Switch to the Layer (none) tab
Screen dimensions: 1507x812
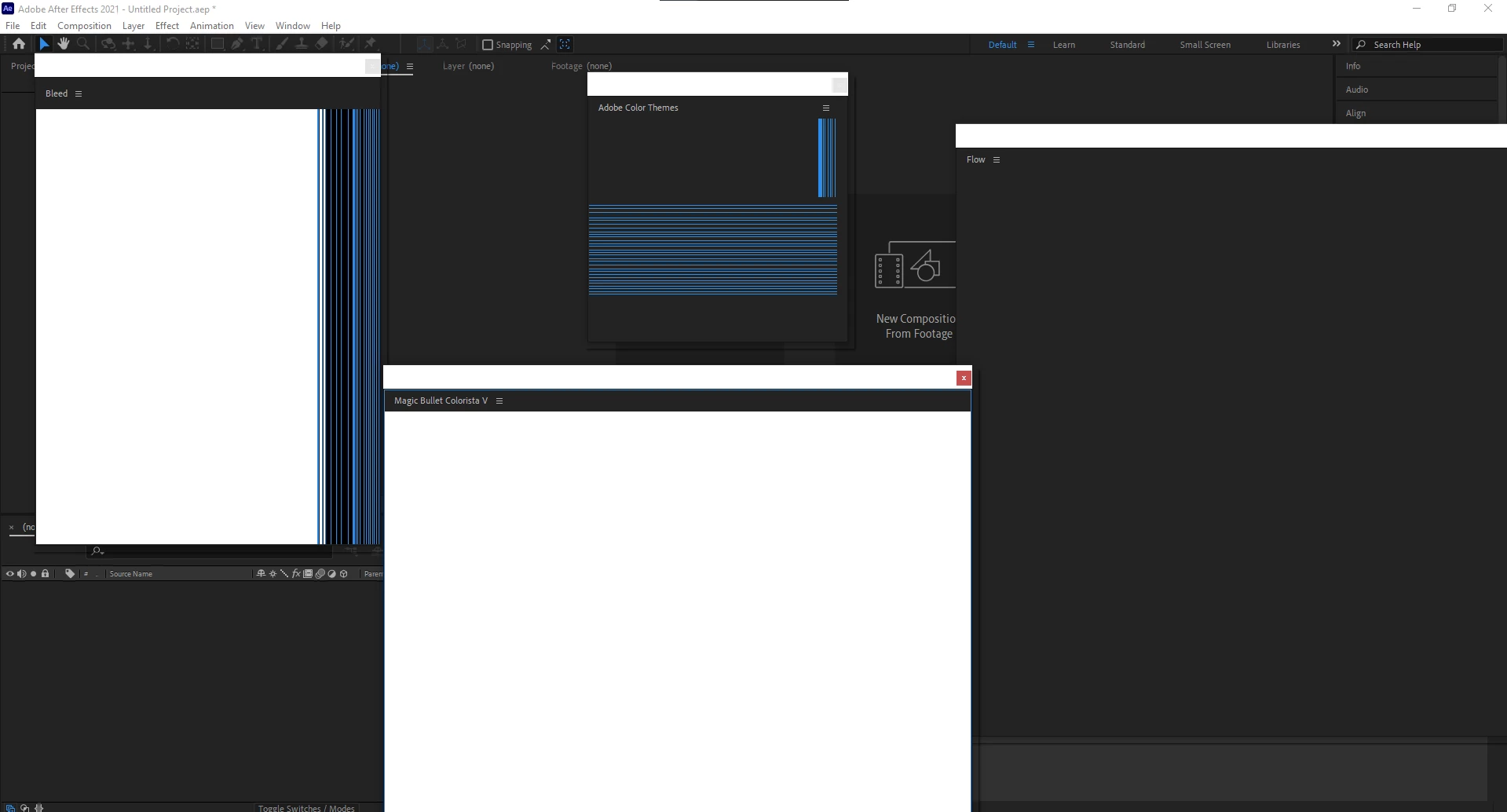(468, 66)
